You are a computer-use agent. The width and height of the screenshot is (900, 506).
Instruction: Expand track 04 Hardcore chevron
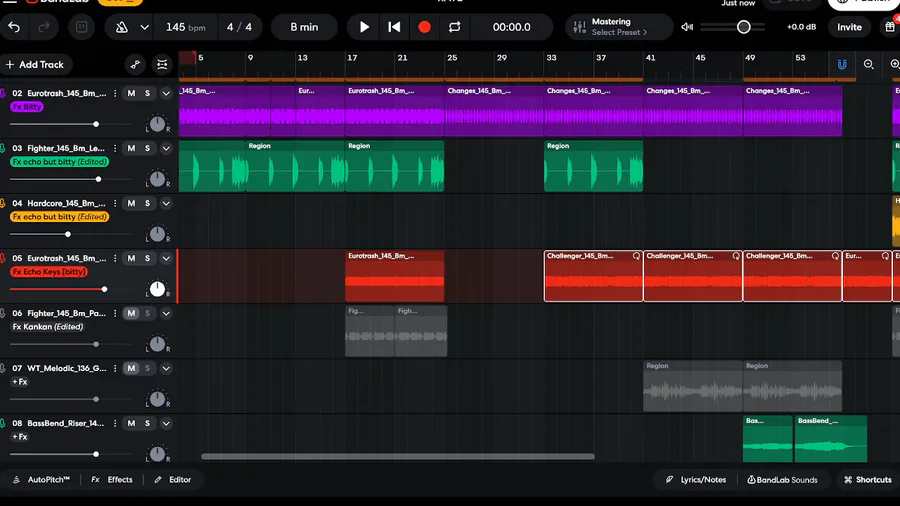point(166,203)
